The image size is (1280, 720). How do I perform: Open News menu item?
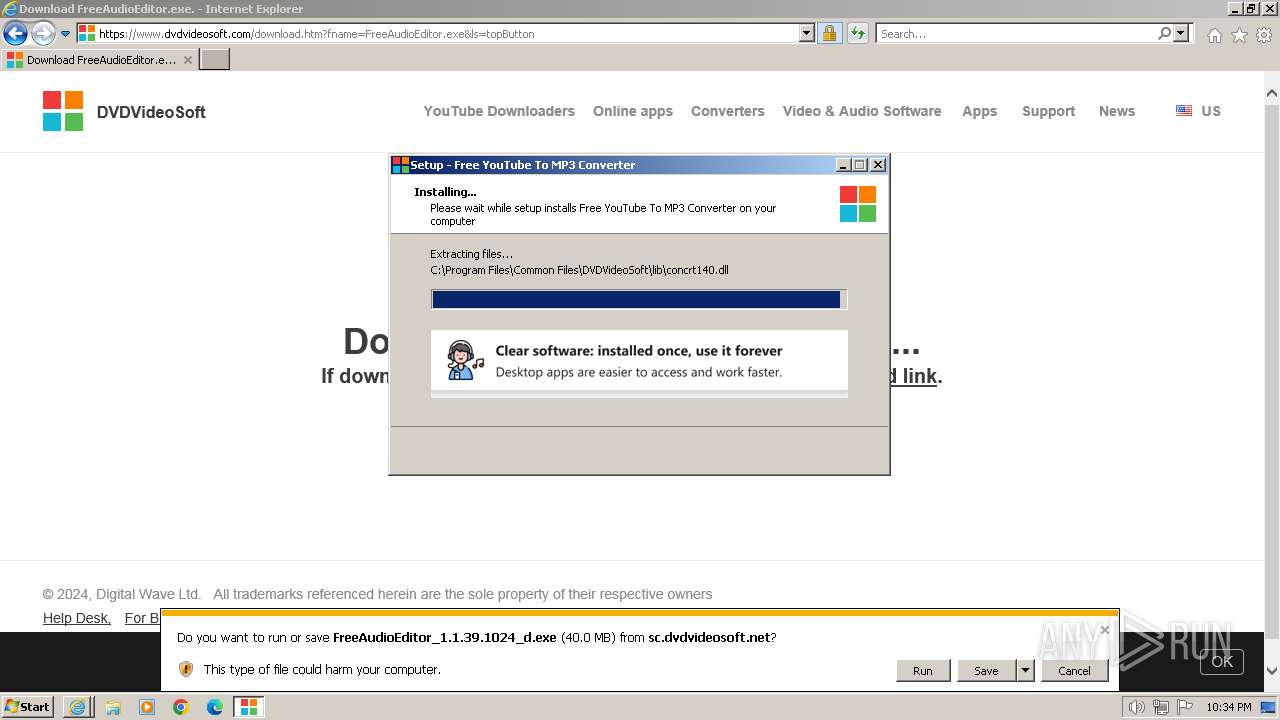point(1117,111)
